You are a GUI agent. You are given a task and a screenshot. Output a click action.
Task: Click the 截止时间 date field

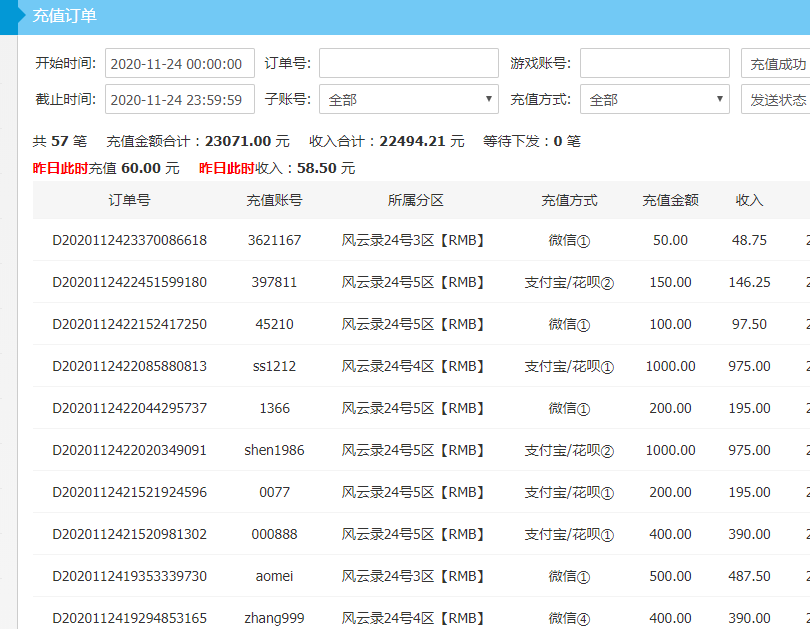(179, 99)
